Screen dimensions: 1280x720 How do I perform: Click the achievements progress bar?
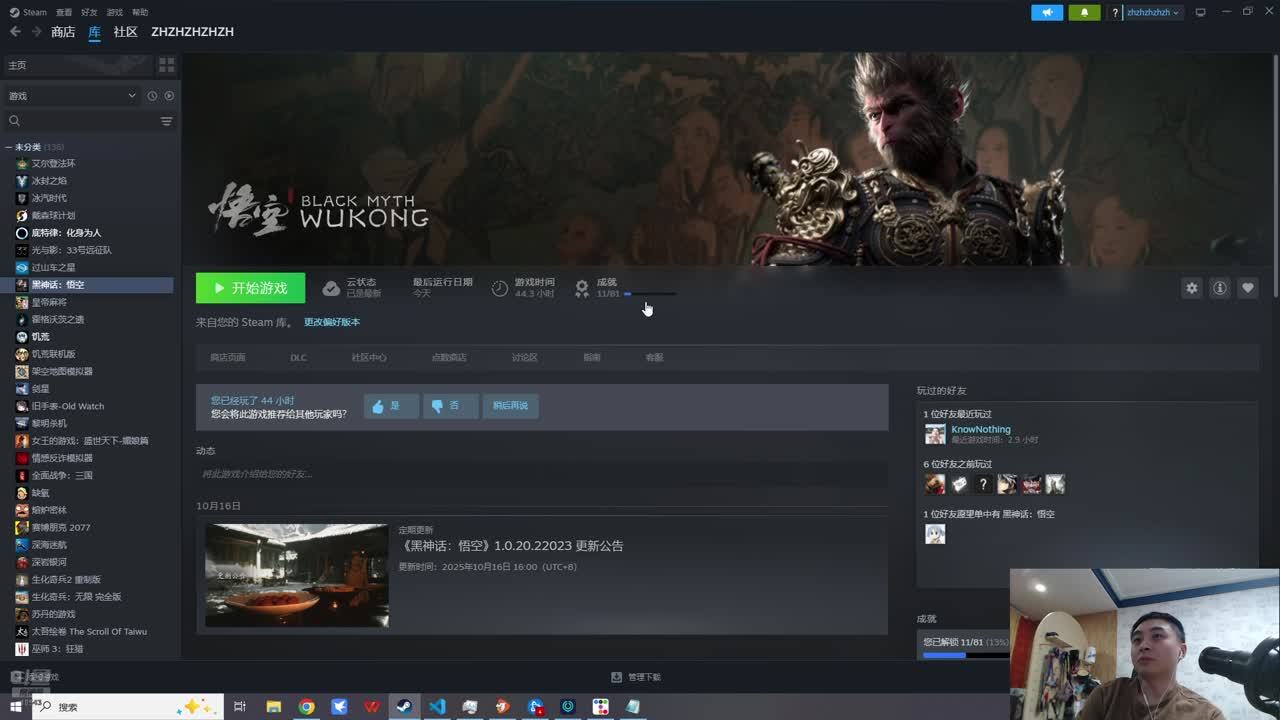(x=650, y=294)
